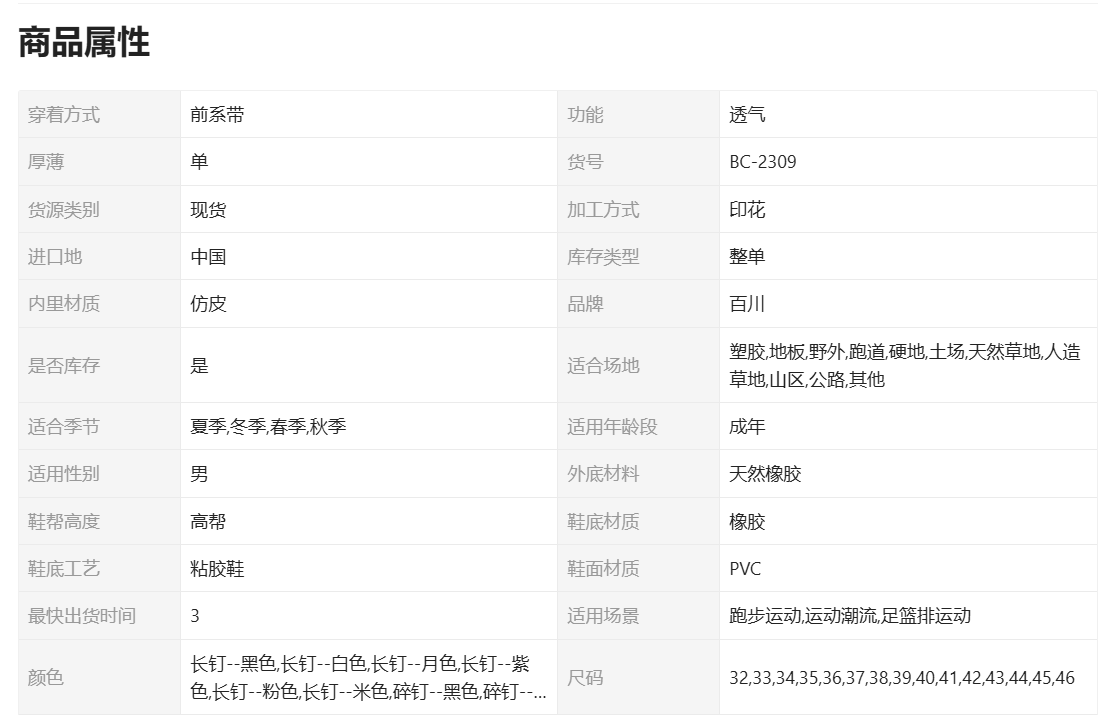Click the 加工方式 value 印花
Image resolution: width=1099 pixels, height=715 pixels.
point(747,210)
